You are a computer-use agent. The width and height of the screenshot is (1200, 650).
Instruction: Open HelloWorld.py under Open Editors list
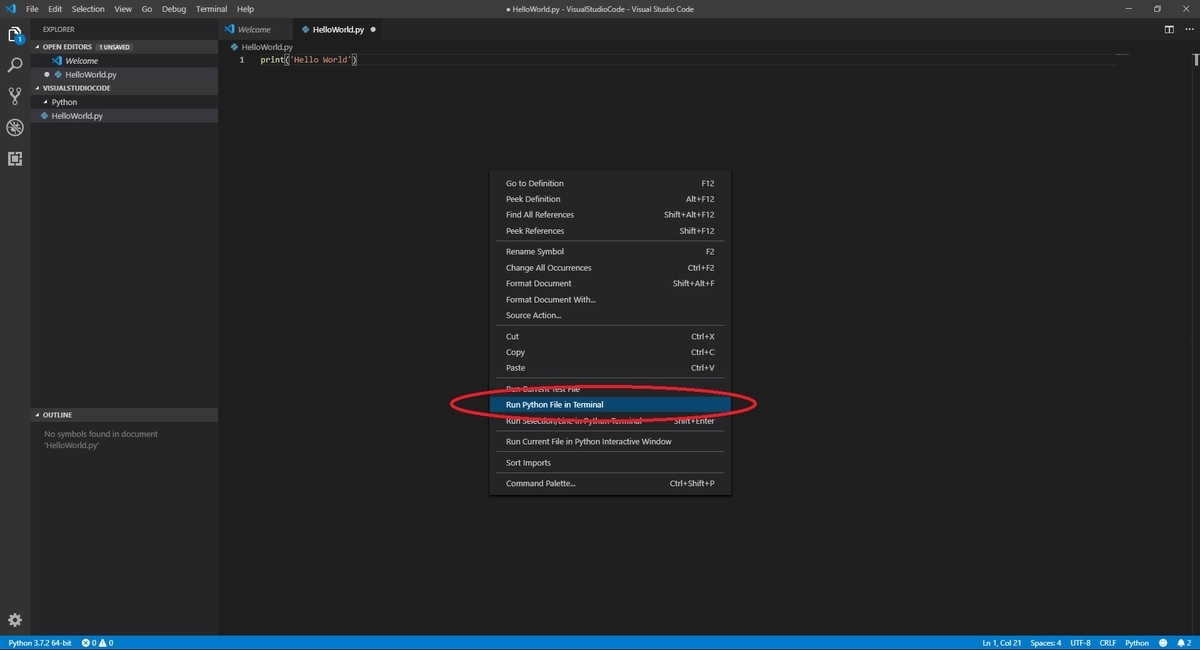[124, 75]
